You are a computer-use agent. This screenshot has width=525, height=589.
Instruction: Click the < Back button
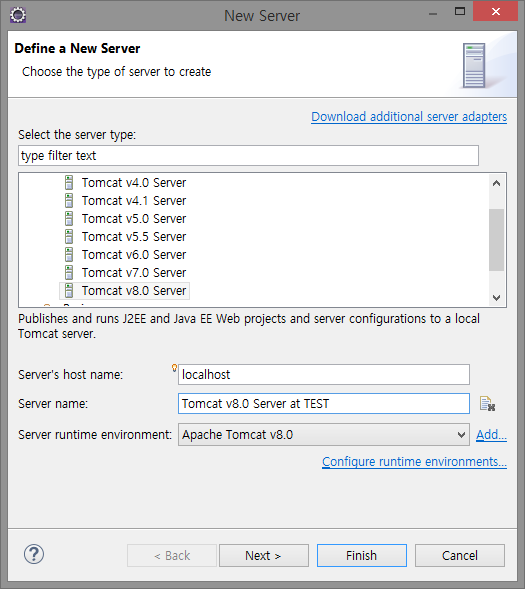(172, 556)
